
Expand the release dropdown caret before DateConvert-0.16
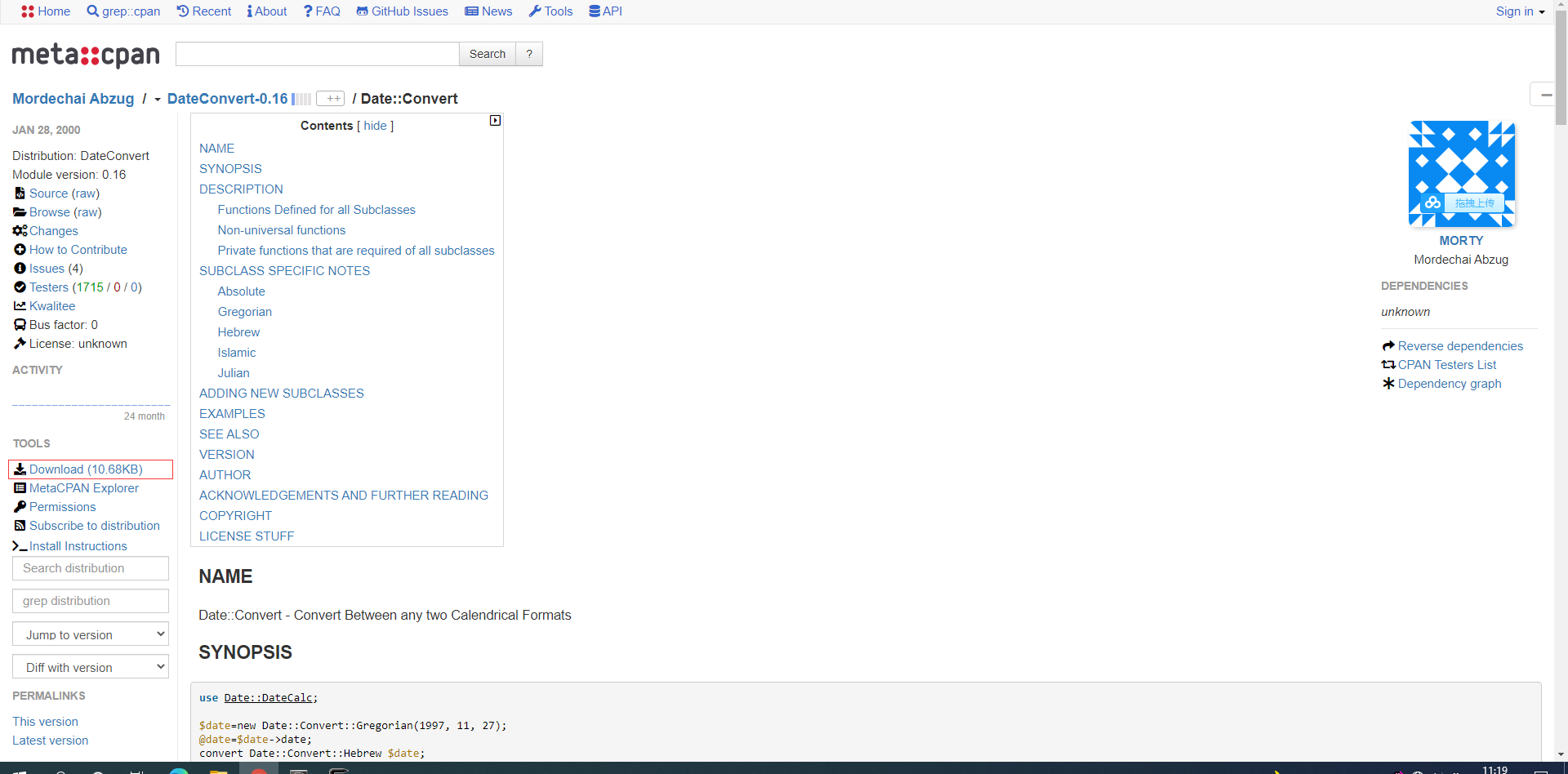click(x=158, y=100)
